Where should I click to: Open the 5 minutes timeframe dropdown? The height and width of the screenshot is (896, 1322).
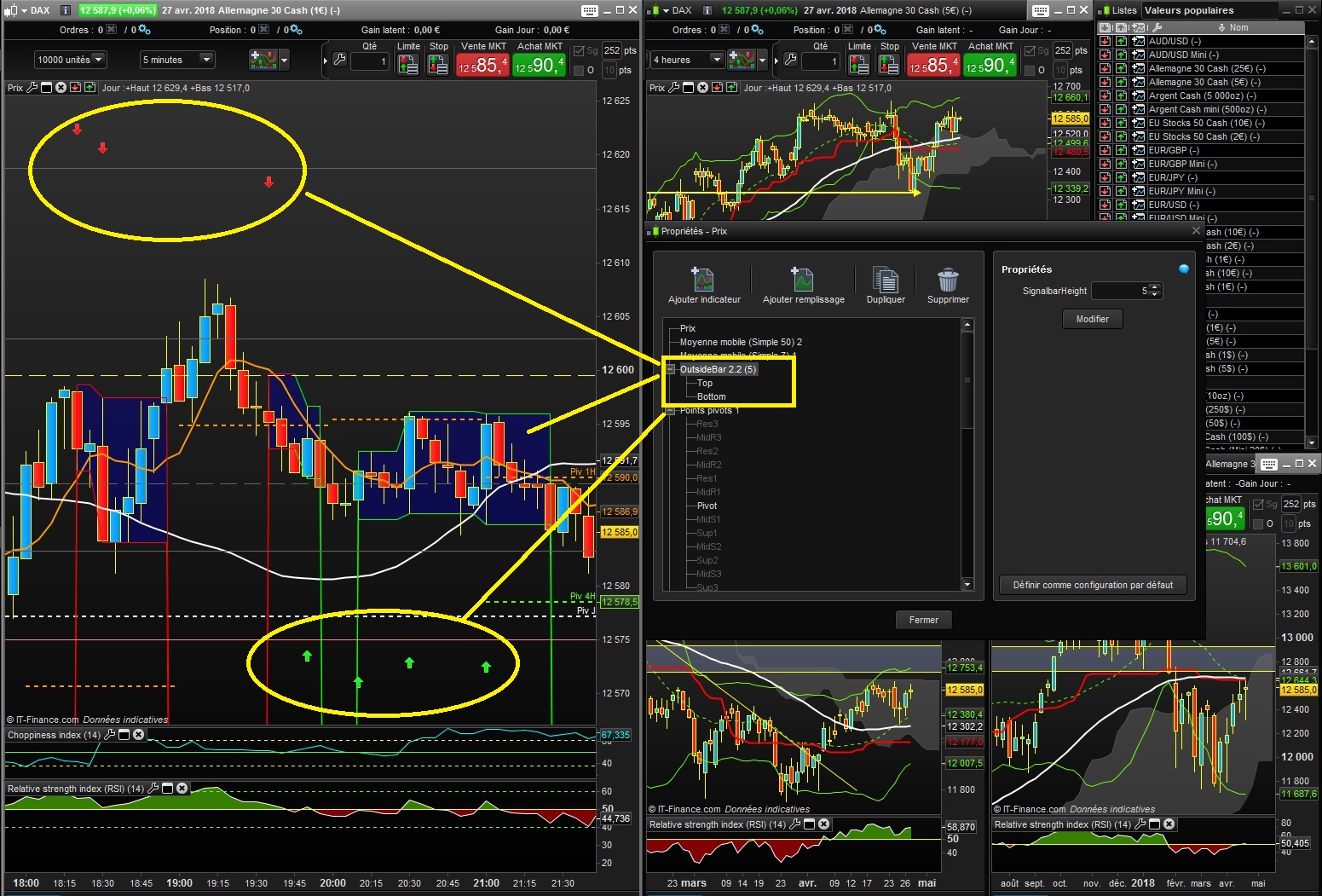205,59
